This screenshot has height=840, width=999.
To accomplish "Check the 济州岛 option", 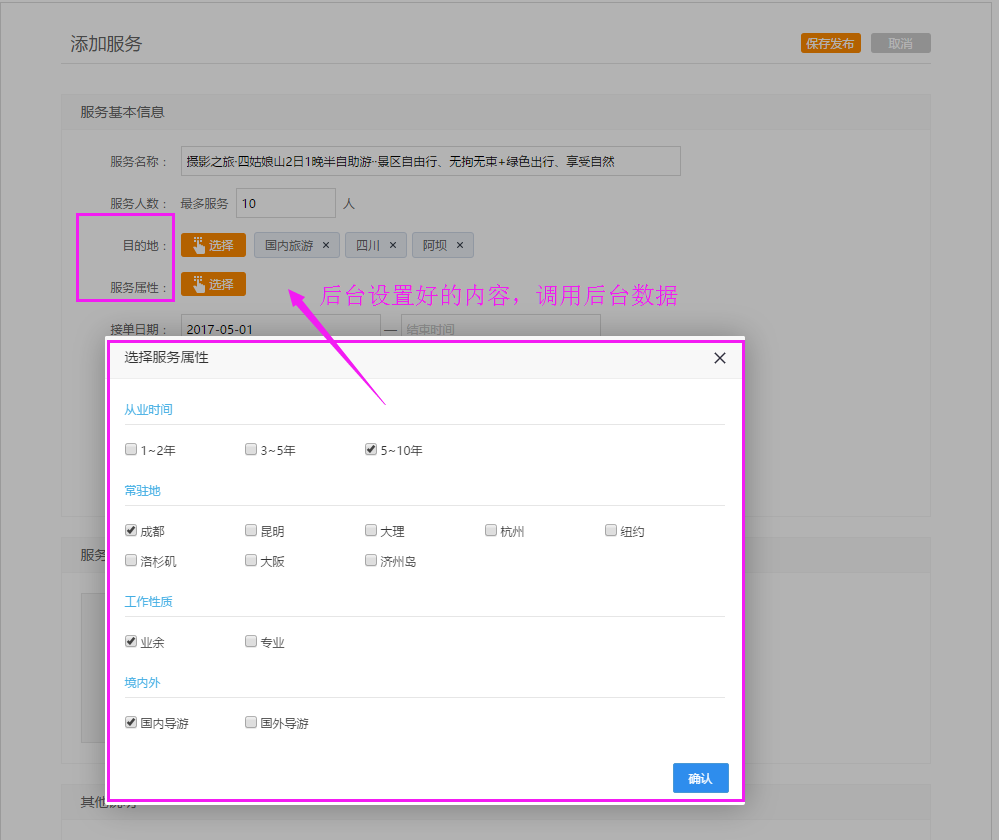I will (371, 561).
